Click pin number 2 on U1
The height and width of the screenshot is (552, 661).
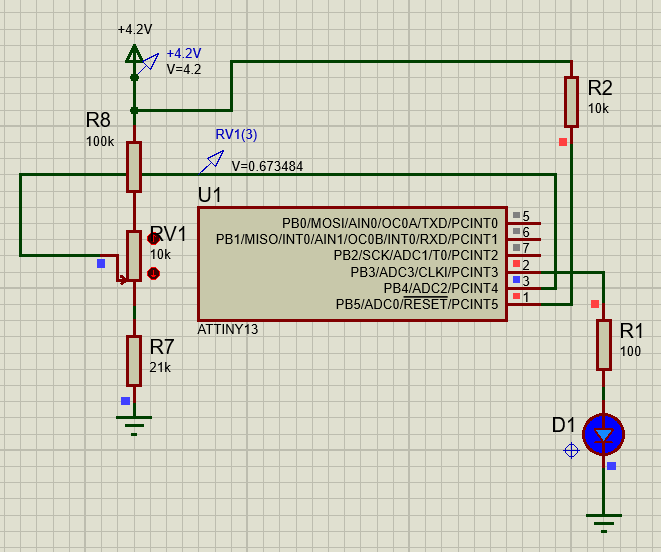click(526, 265)
